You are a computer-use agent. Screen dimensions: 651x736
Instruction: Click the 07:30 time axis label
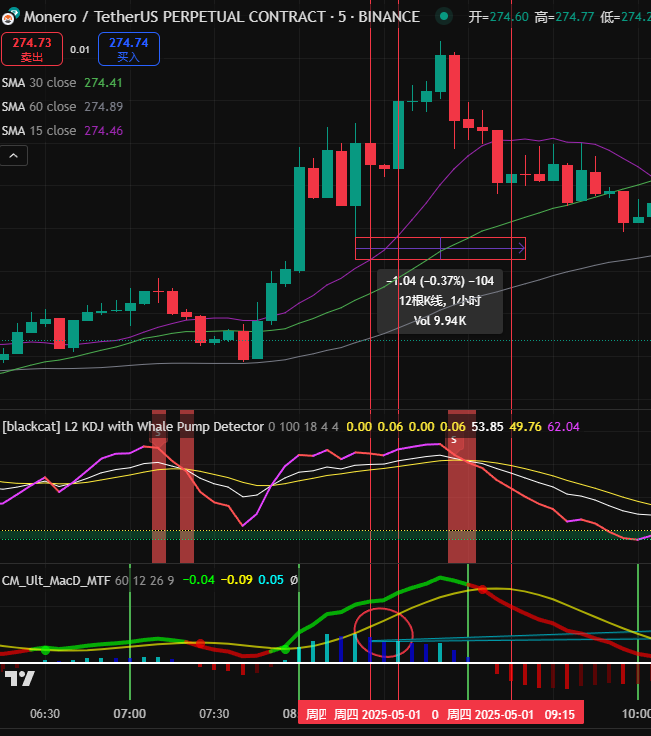point(214,714)
